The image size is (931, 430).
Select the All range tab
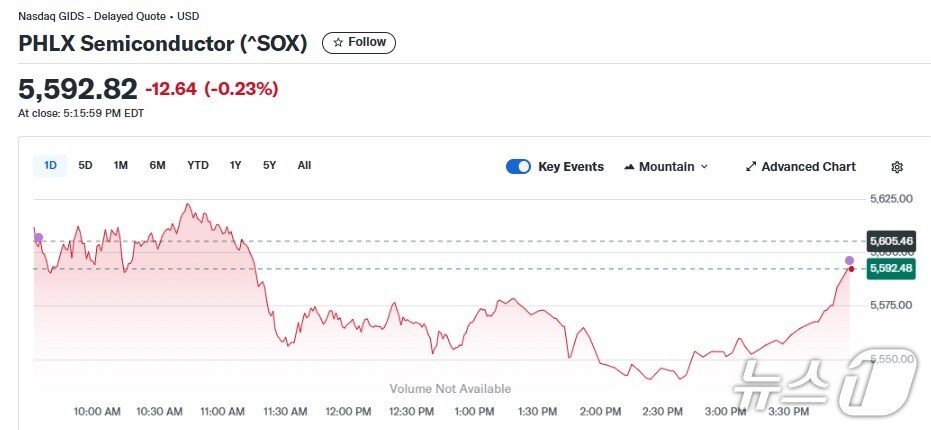tap(304, 165)
